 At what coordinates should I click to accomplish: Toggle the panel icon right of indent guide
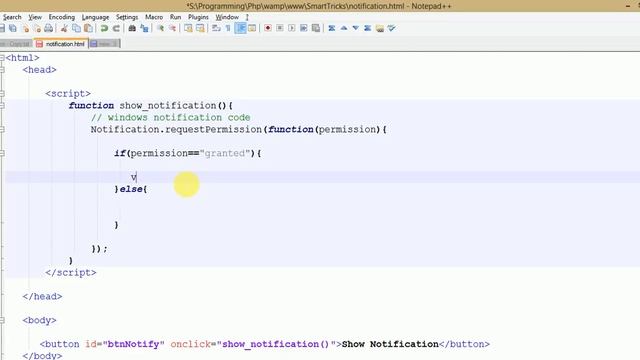[252, 28]
